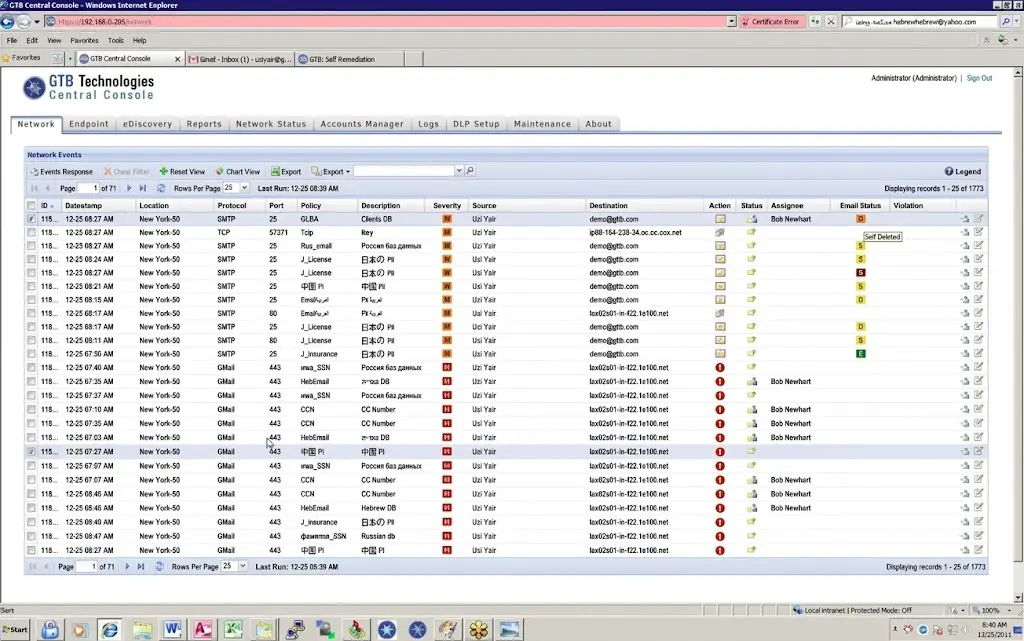Click the scrollbar down arrow
Image resolution: width=1024 pixels, height=641 pixels.
(x=1018, y=597)
